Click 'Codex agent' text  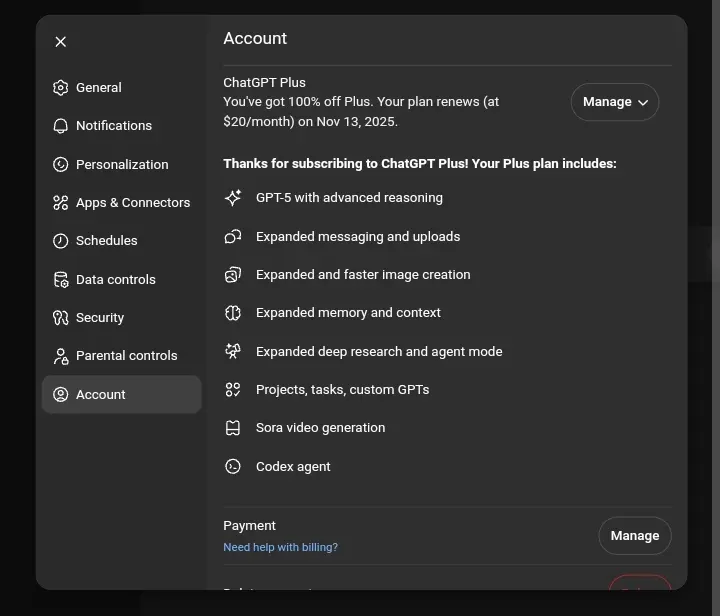coord(293,467)
